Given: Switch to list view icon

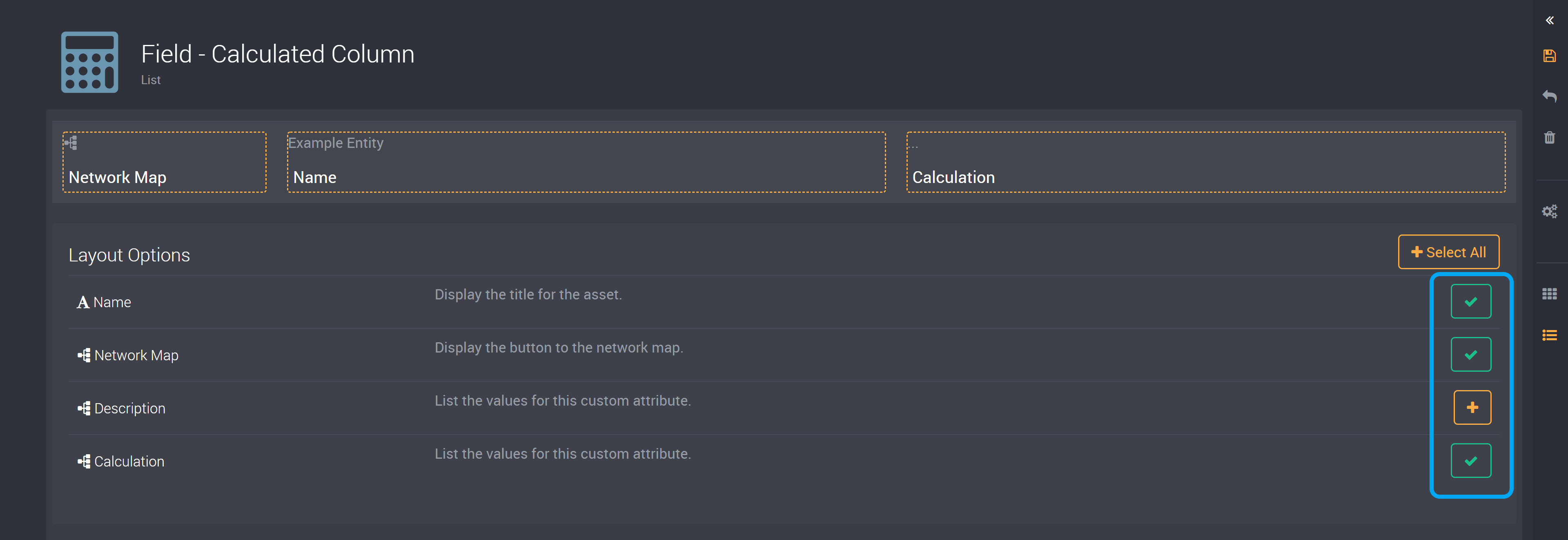Looking at the screenshot, I should (1549, 335).
